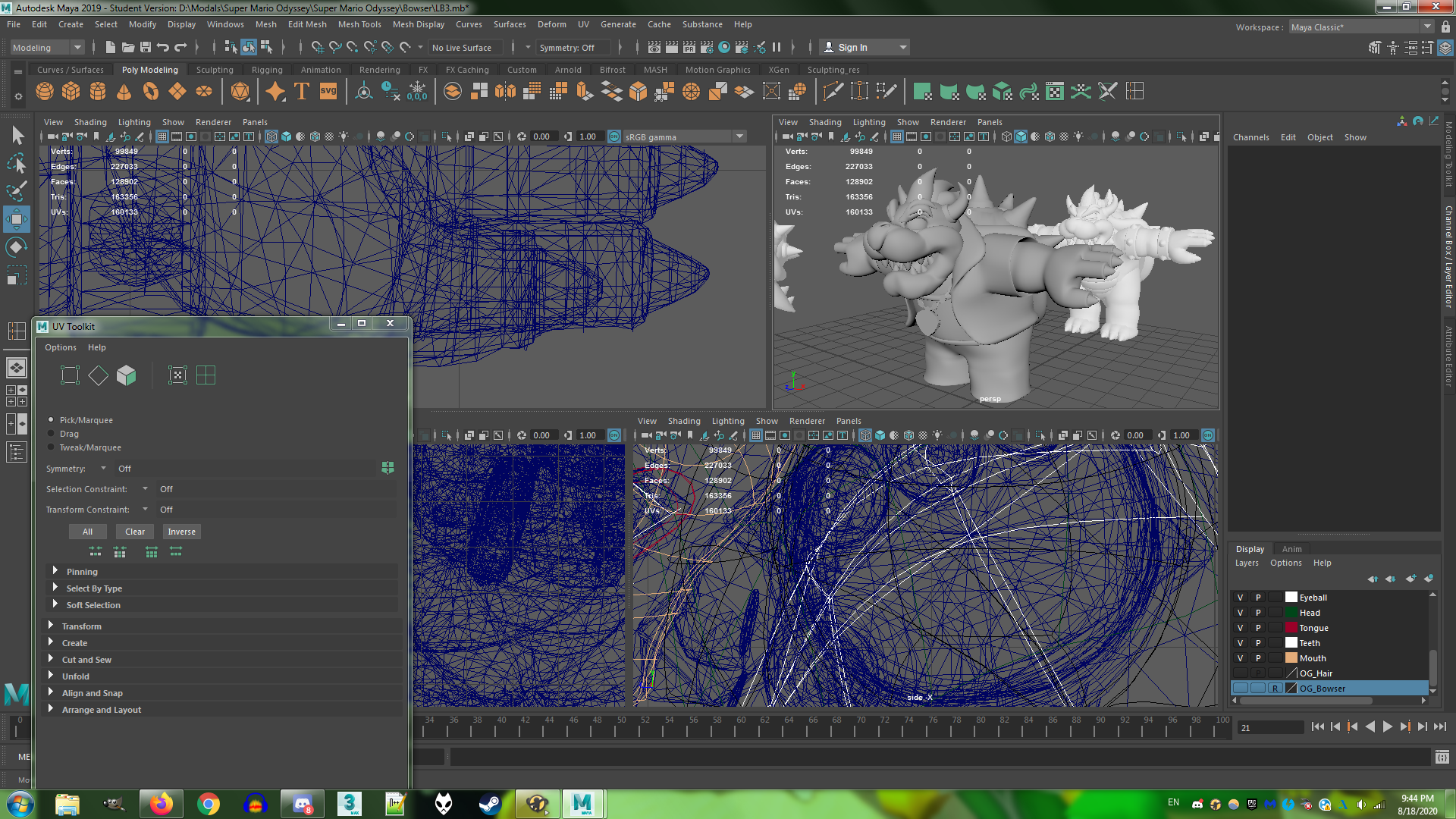The image size is (1456, 819).
Task: Switch to the Anim layer tab
Action: tap(1292, 549)
